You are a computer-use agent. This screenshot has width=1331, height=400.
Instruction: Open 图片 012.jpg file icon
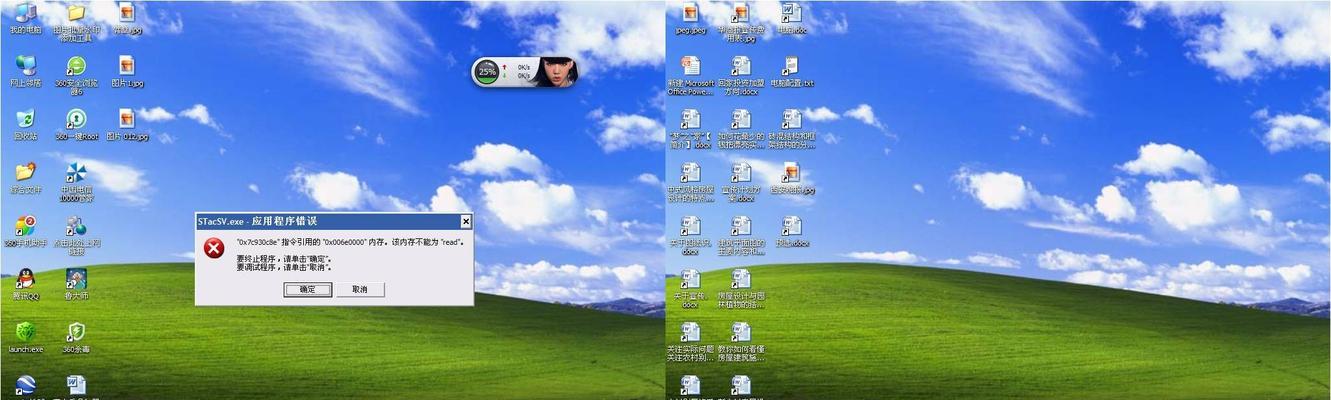click(127, 124)
